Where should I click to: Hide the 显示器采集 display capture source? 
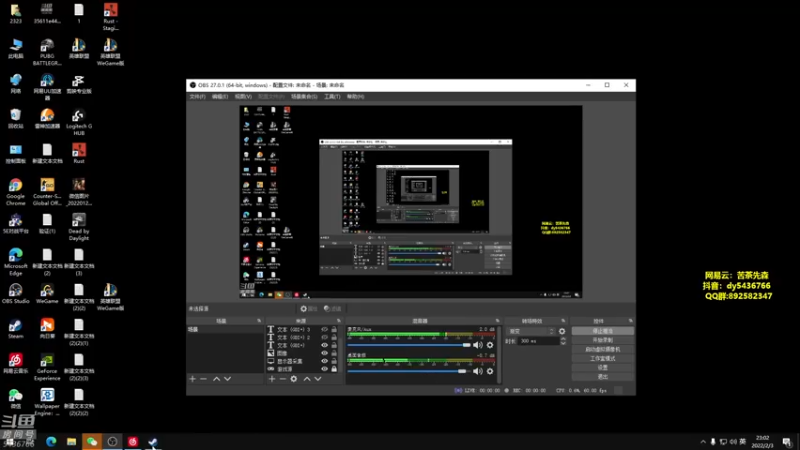[324, 361]
